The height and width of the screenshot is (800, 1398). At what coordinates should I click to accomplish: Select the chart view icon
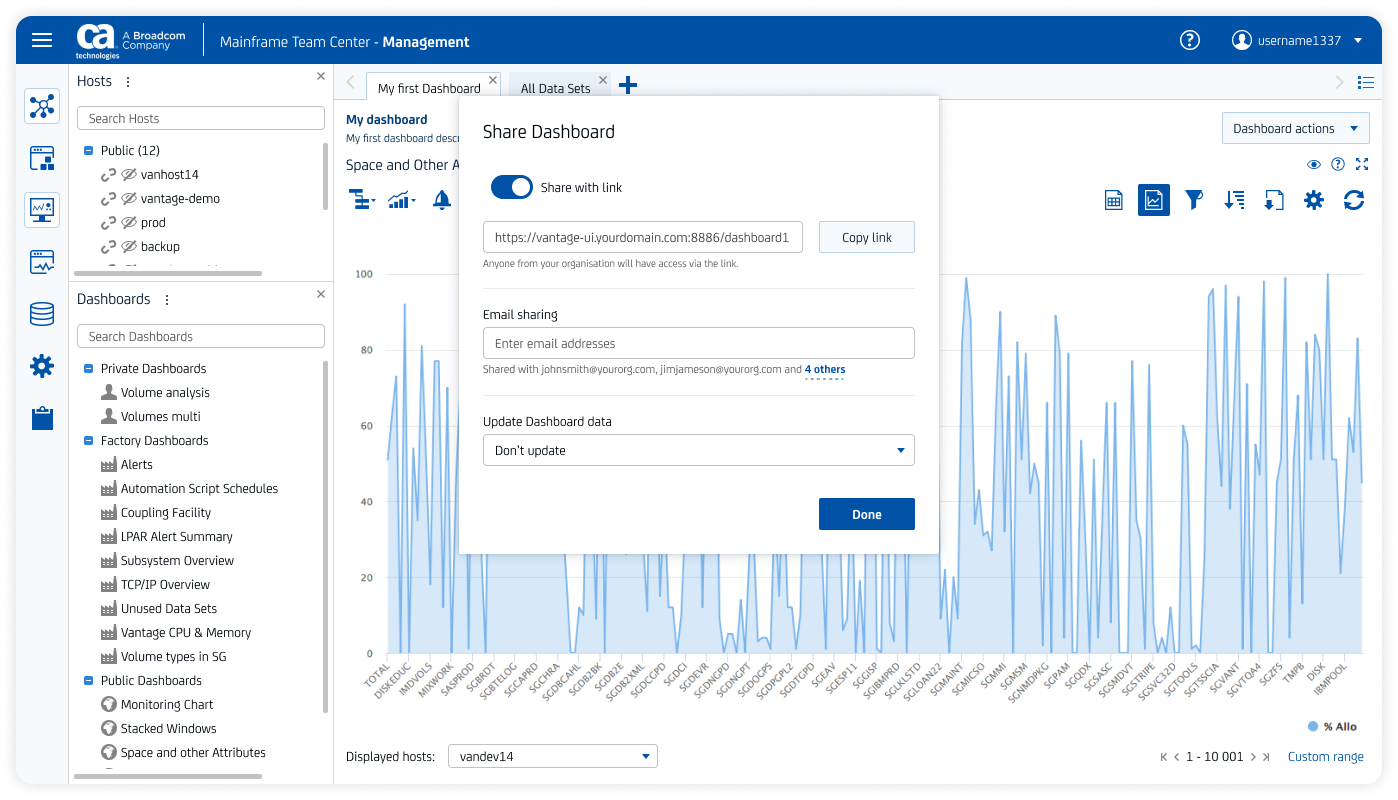pos(1154,200)
